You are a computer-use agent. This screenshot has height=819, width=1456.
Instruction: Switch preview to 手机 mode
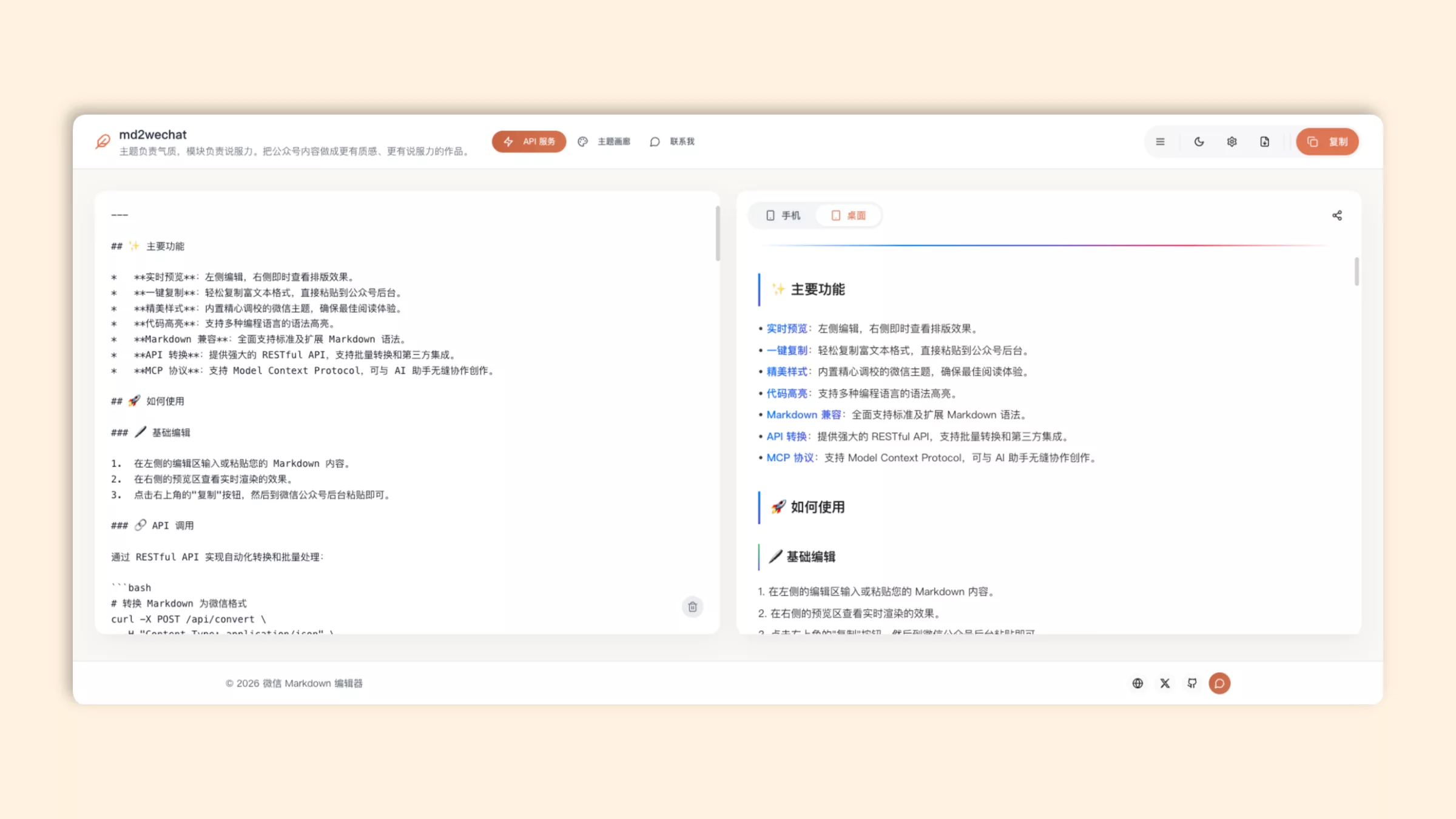(783, 215)
